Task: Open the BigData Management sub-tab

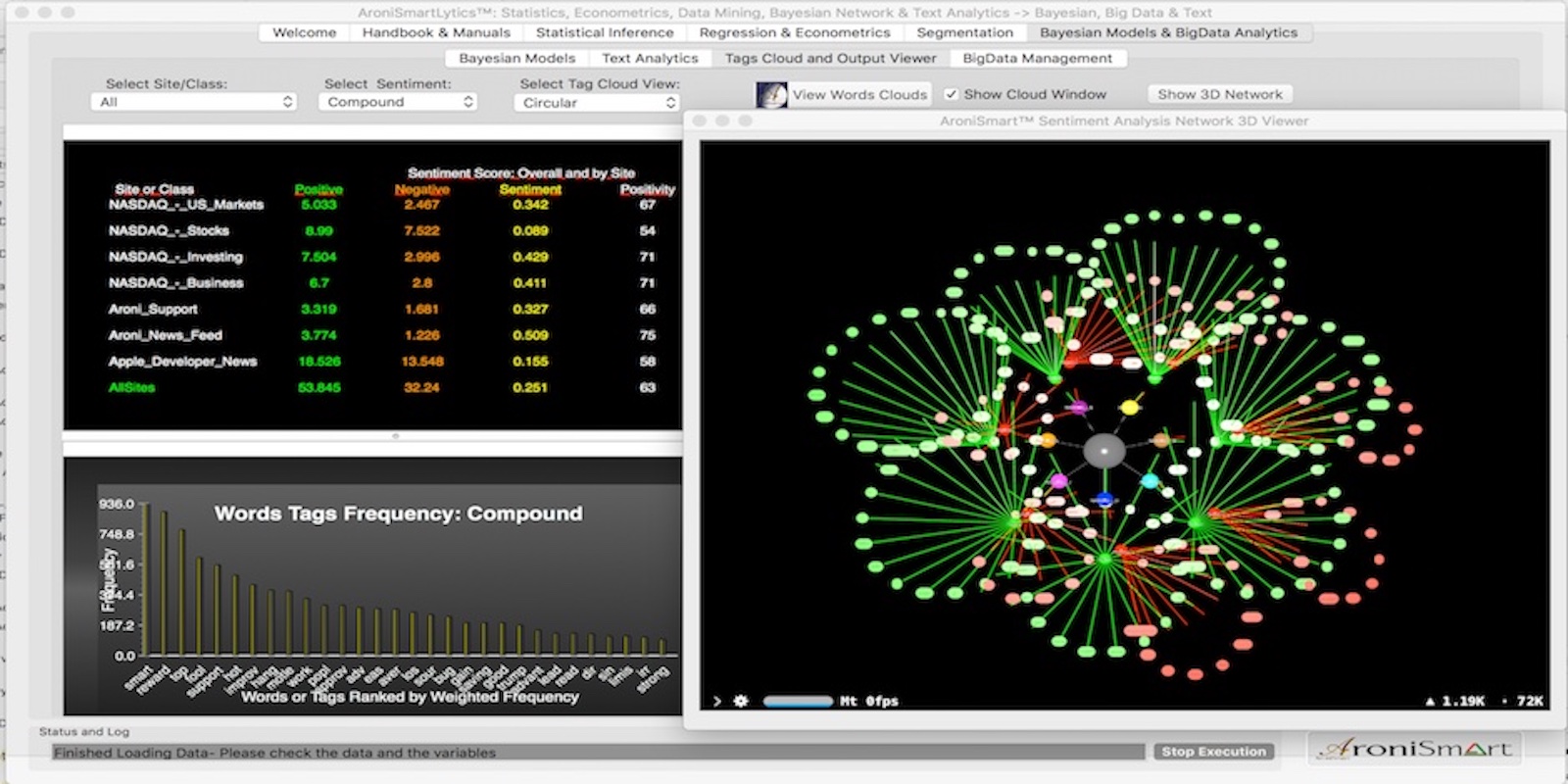Action: [x=1037, y=58]
